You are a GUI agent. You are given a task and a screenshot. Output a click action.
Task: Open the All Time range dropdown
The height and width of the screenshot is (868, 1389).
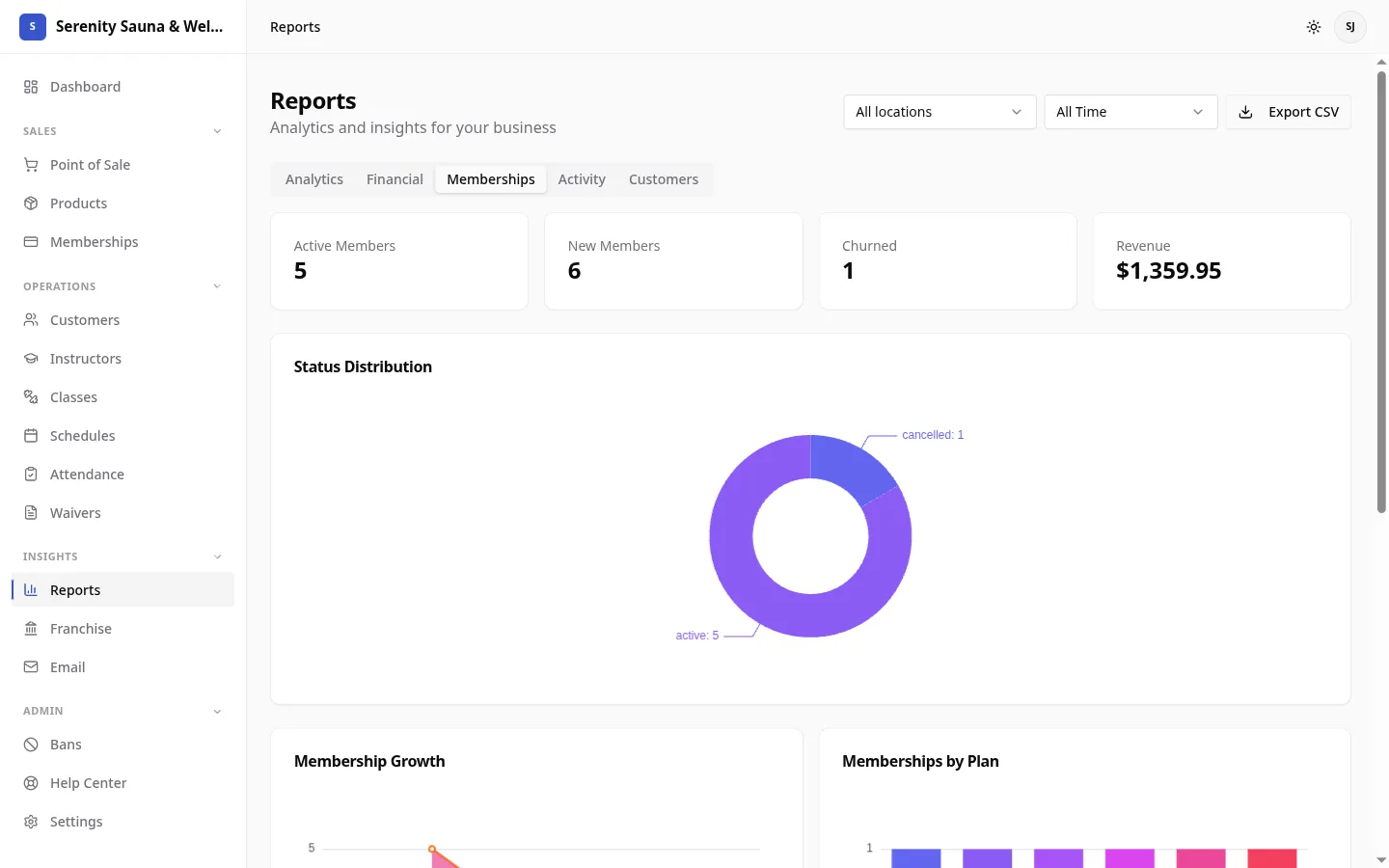click(1130, 112)
